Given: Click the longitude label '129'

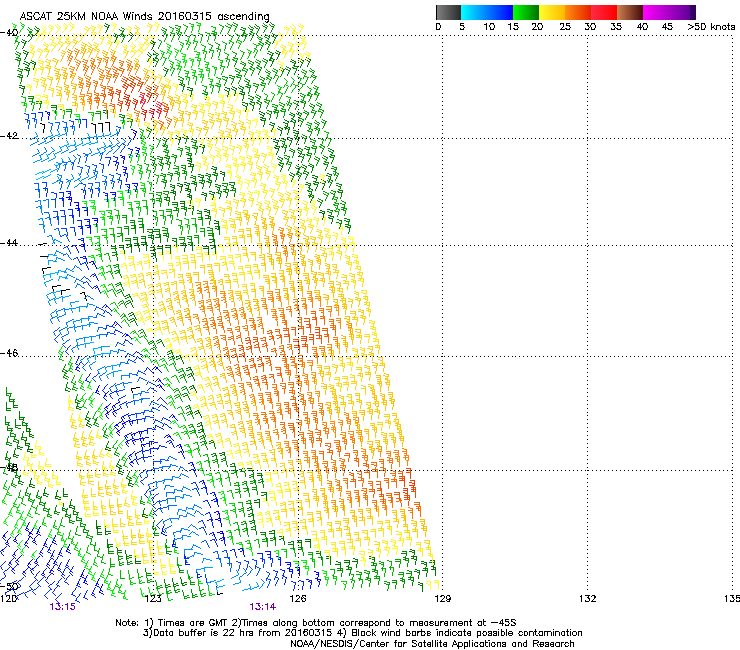Looking at the screenshot, I should (x=443, y=599).
